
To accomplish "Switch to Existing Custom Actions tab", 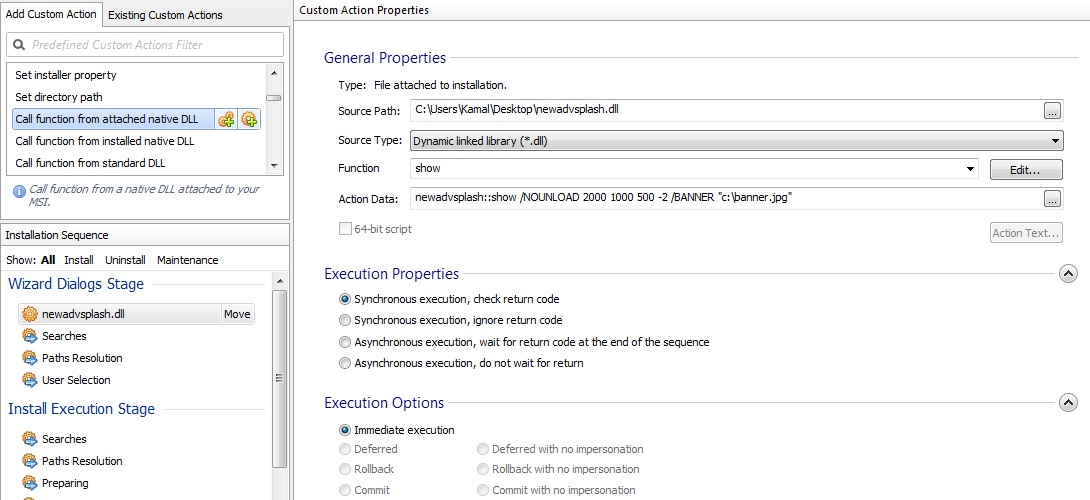I will pos(165,15).
